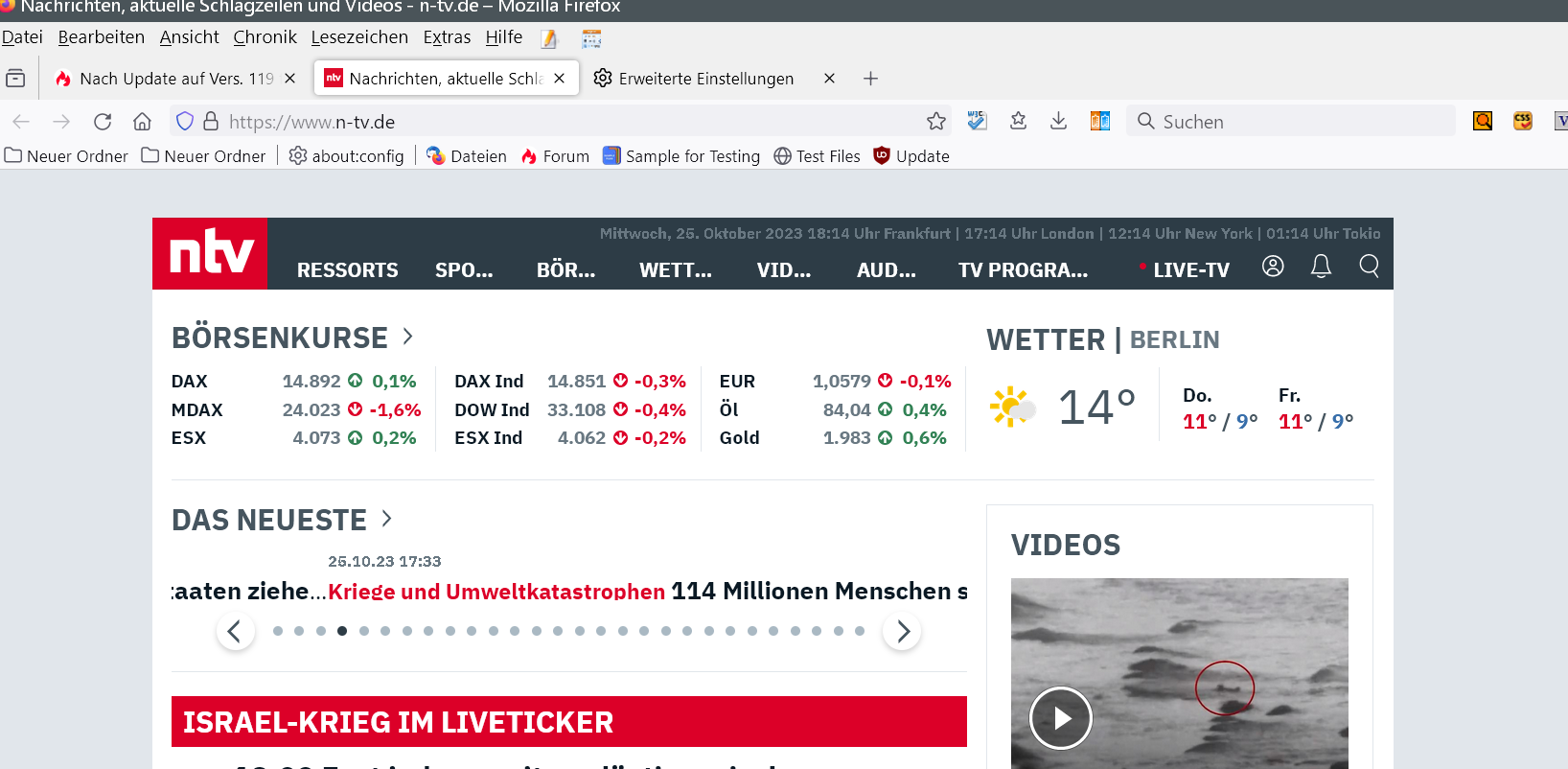Show previous headline in news slider
This screenshot has width=1568, height=769.
tap(235, 631)
